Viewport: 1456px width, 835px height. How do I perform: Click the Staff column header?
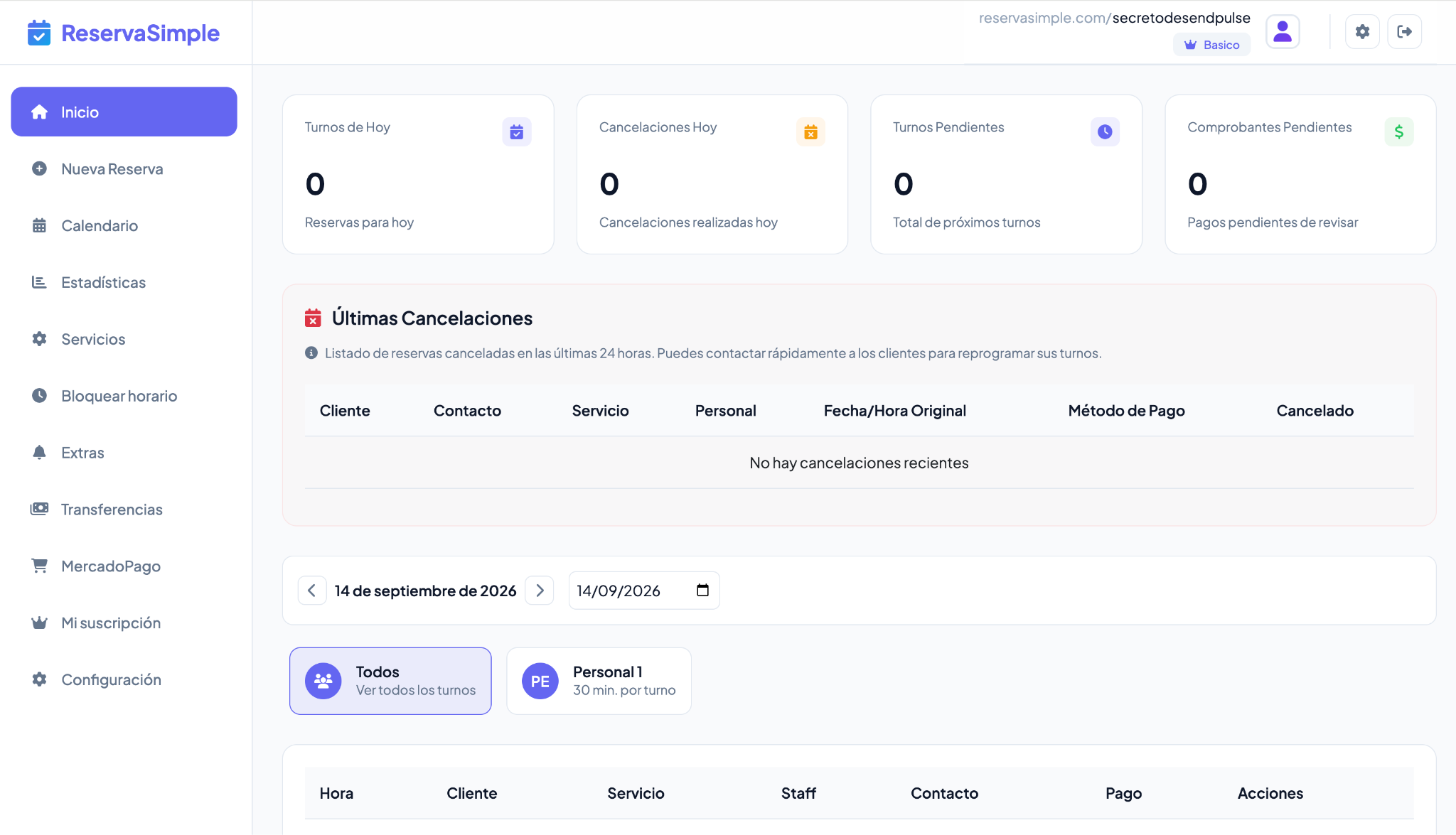798,793
